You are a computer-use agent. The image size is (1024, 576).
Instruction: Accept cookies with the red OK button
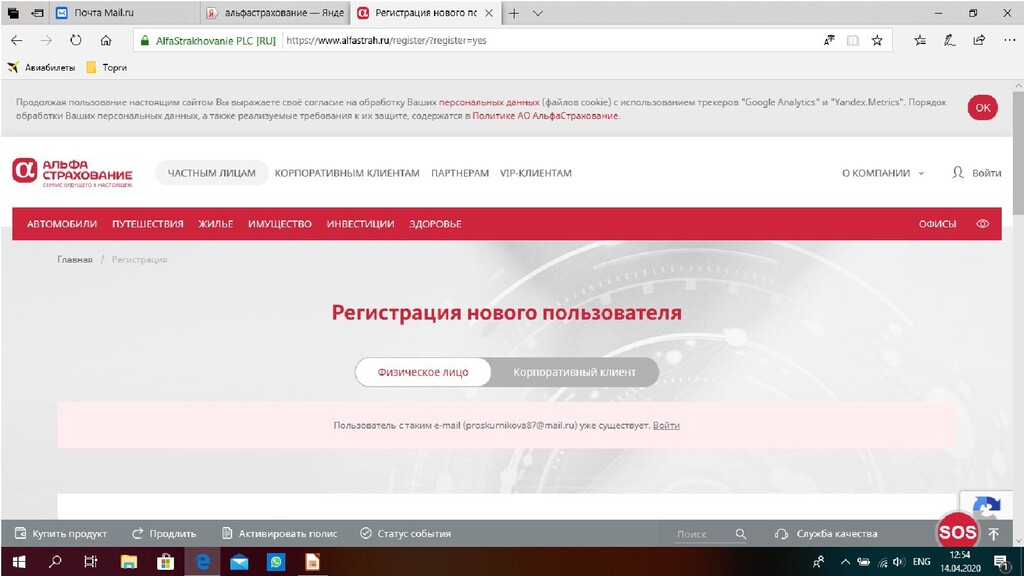pos(983,108)
